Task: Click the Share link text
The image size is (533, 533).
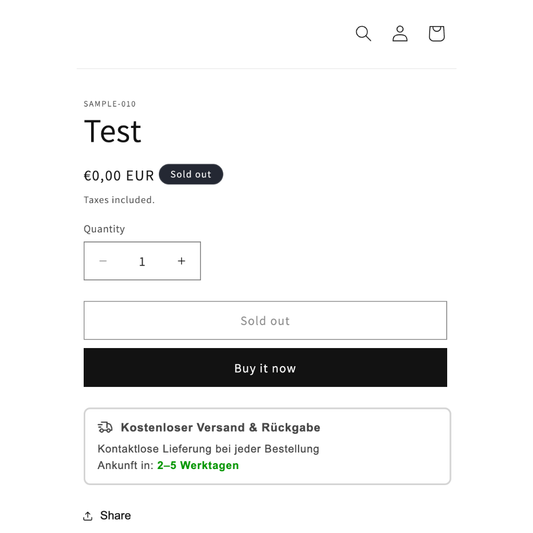Action: 115,516
